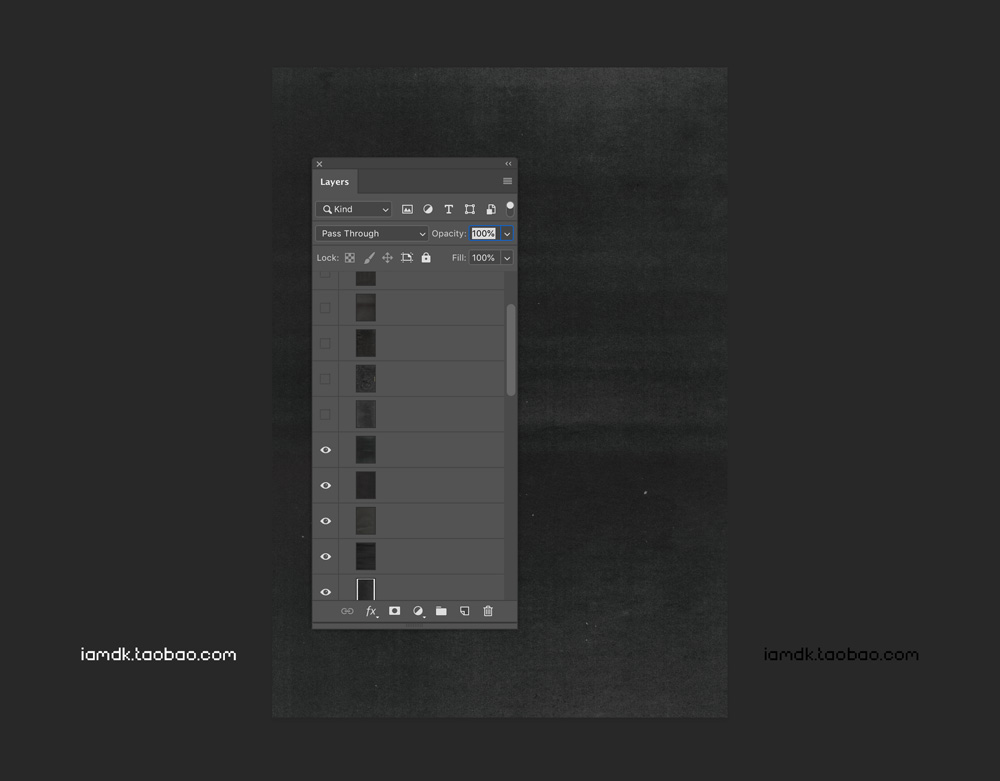
Task: Toggle the smart object filter icon
Action: click(x=490, y=209)
